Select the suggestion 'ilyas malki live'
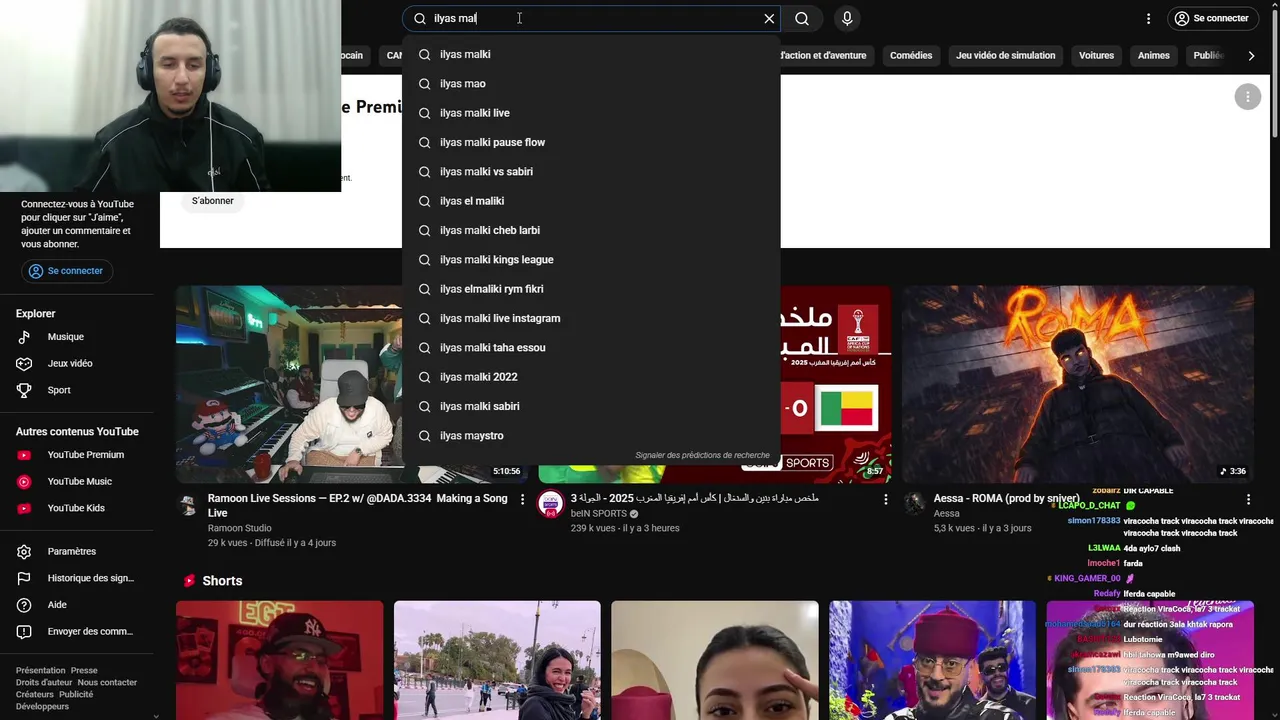 coord(591,113)
